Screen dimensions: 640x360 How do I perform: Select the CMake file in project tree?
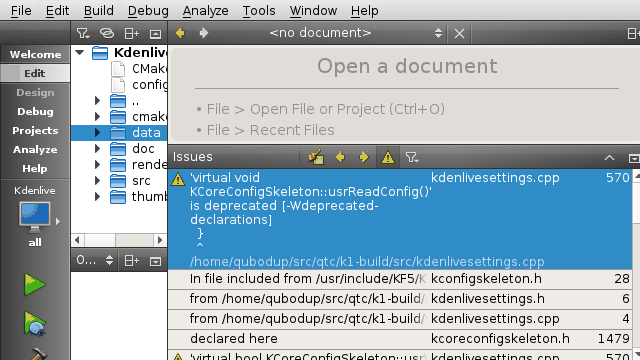click(139, 69)
